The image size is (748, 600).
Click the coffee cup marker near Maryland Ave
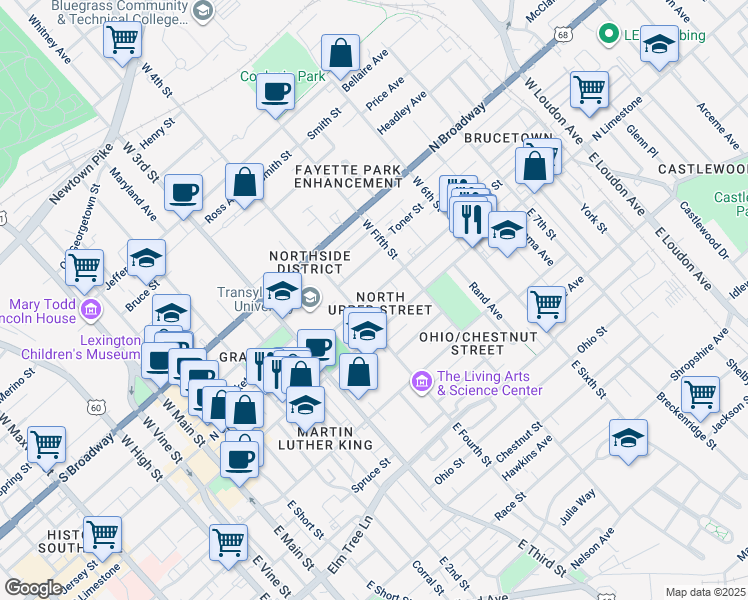click(x=184, y=194)
